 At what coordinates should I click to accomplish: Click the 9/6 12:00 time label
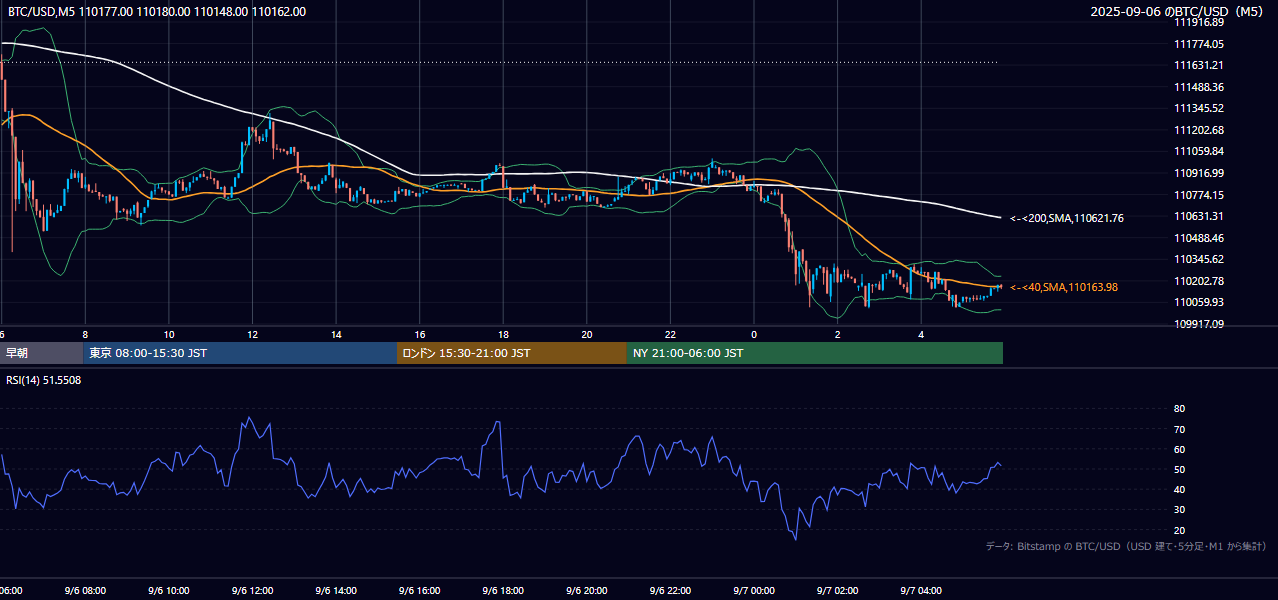coord(252,591)
